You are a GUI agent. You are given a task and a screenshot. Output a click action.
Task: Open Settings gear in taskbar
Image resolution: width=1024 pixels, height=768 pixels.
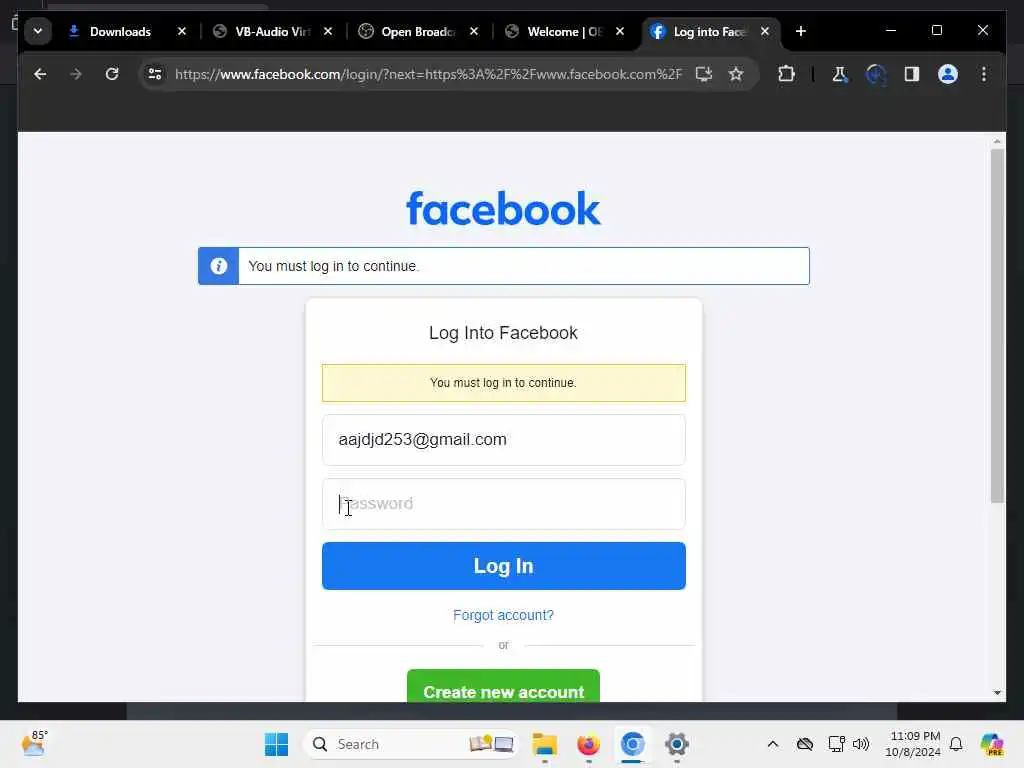coord(677,744)
